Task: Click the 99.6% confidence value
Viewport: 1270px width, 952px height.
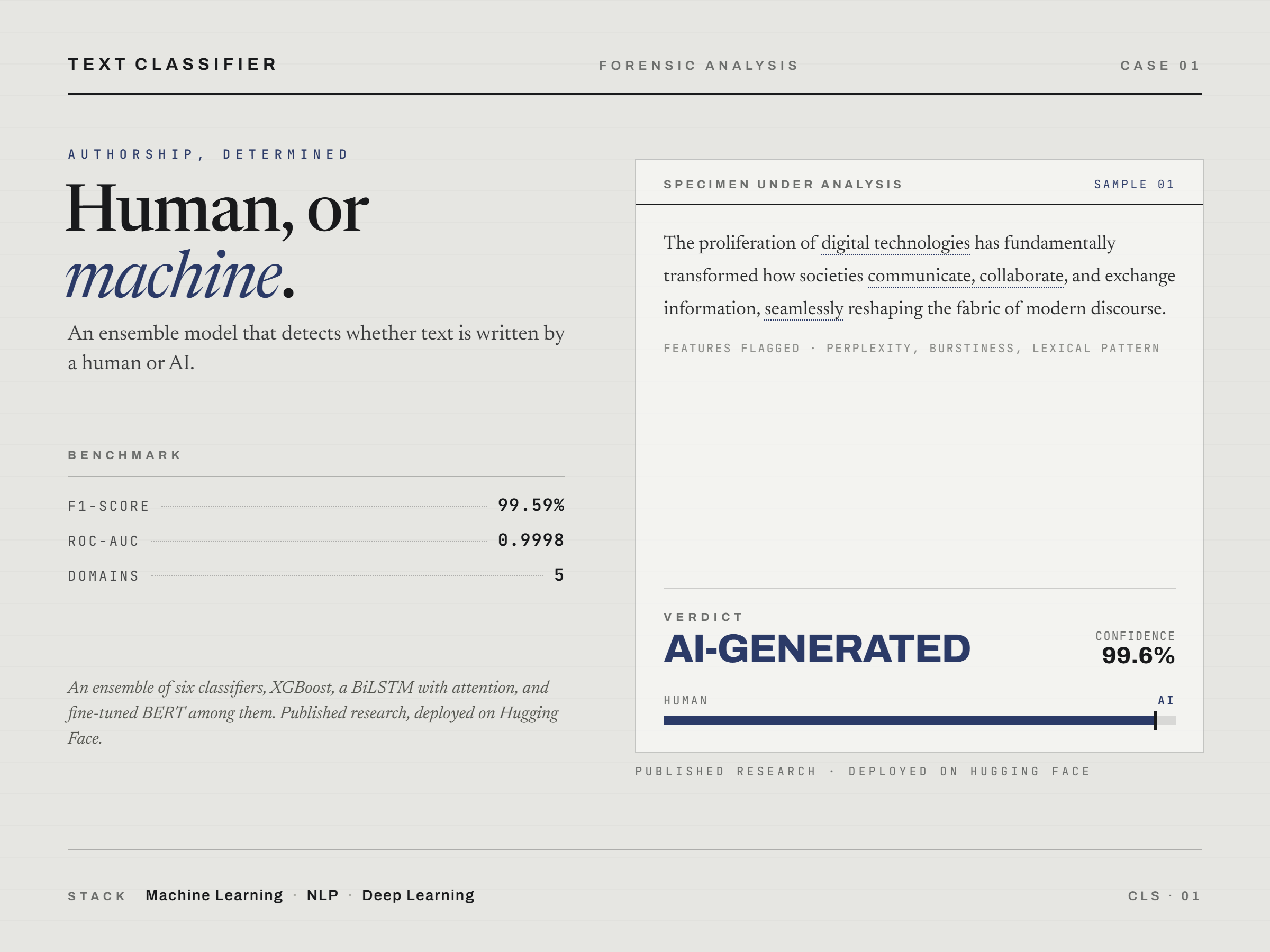Action: pyautogui.click(x=1138, y=655)
